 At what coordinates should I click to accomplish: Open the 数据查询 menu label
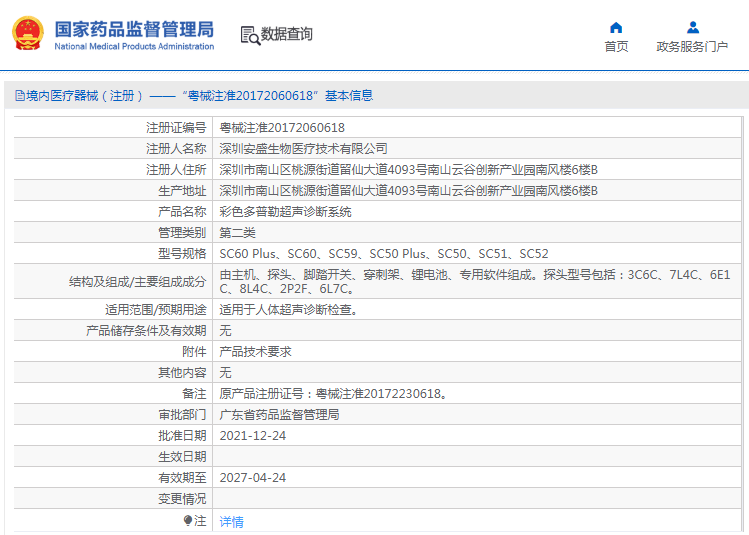point(287,35)
